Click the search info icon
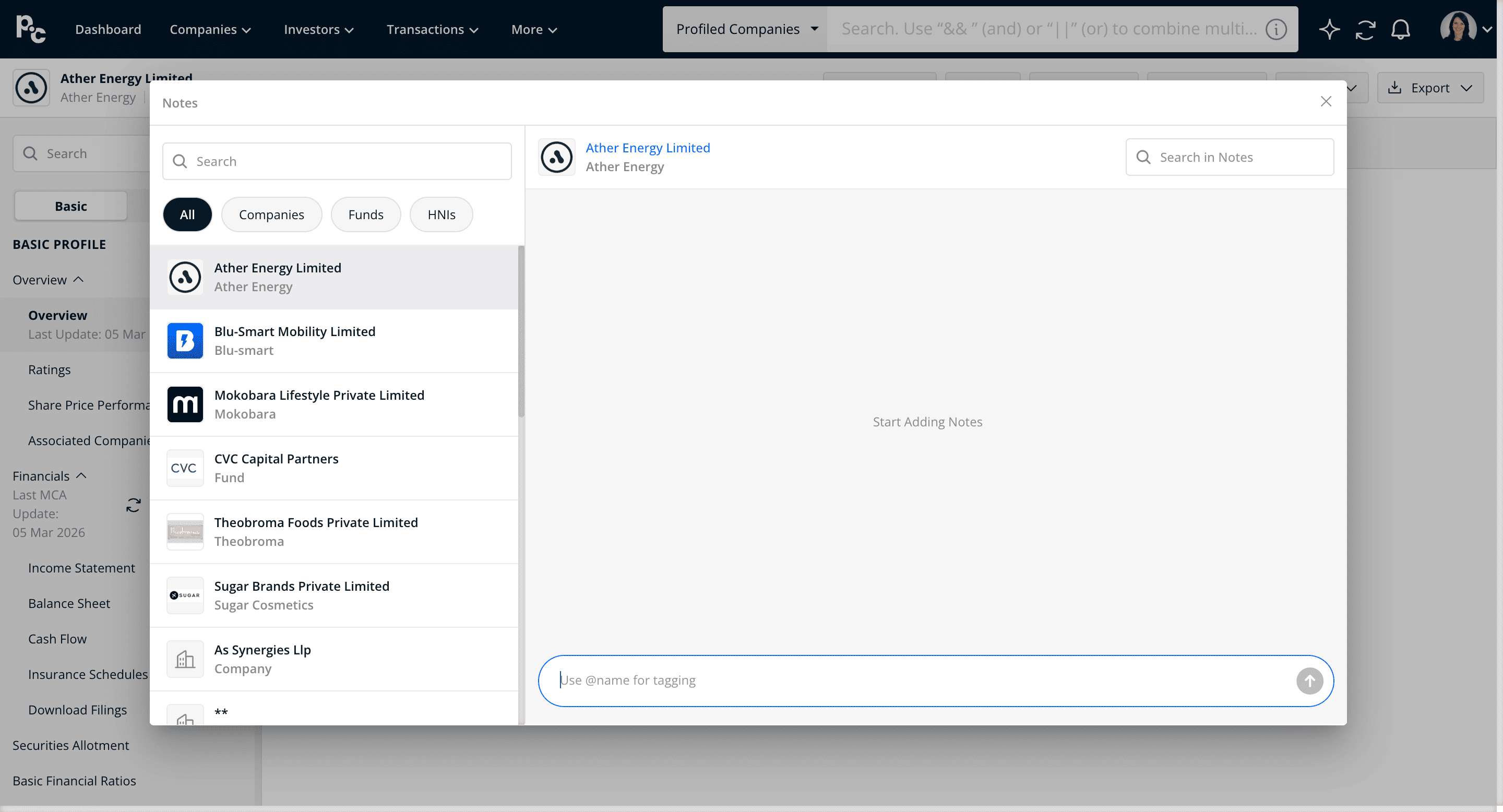Image resolution: width=1503 pixels, height=812 pixels. 1276,29
